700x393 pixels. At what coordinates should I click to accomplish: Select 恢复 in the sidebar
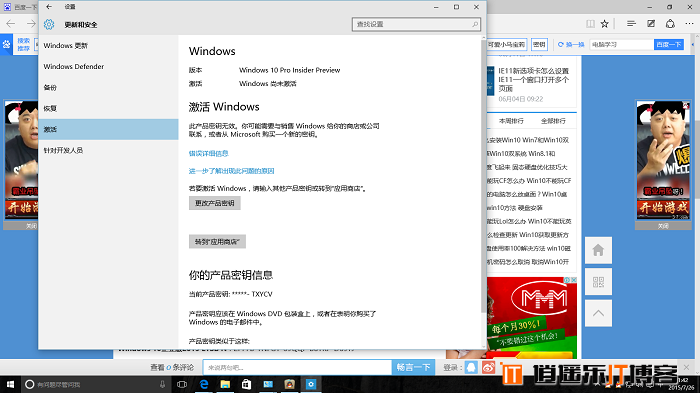coord(108,109)
